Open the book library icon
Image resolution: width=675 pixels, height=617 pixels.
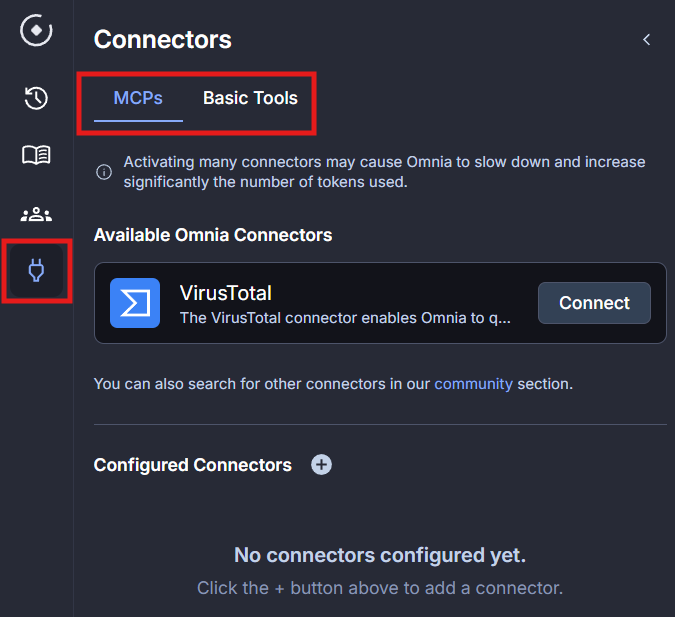coord(36,155)
